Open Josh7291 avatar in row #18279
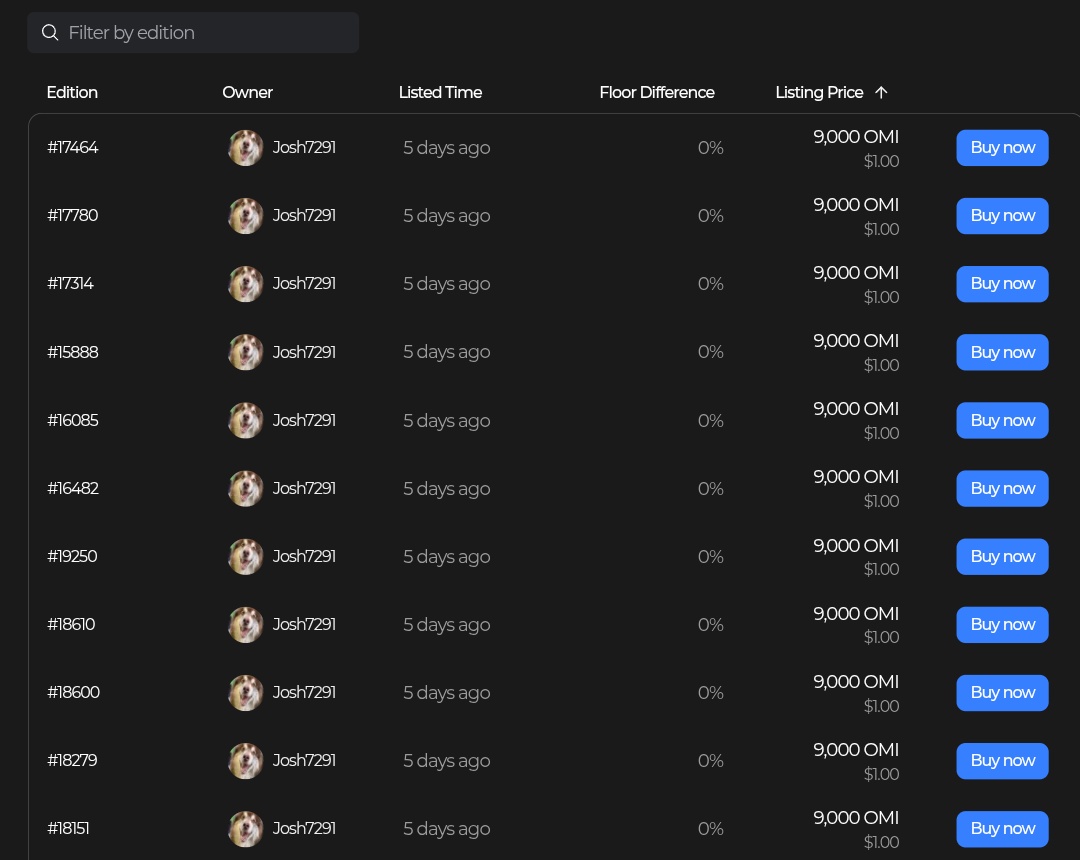This screenshot has width=1080, height=860. (x=245, y=761)
